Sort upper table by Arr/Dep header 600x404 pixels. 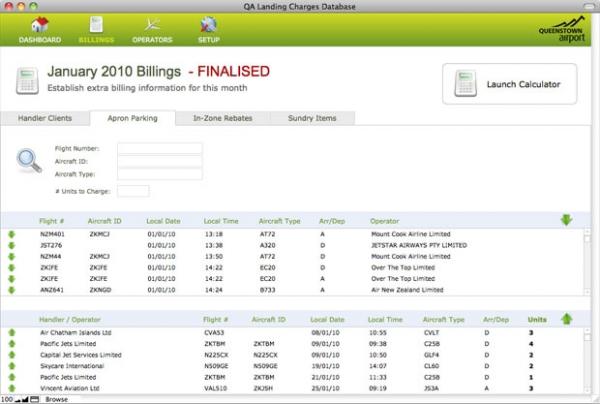332,221
